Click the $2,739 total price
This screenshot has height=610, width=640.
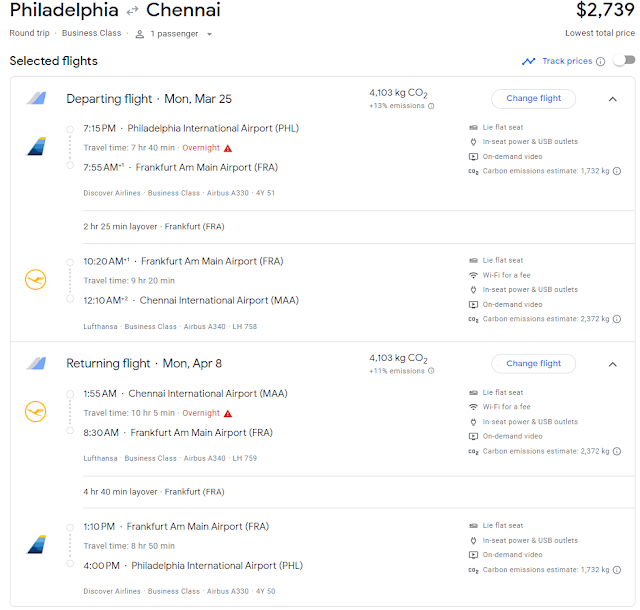point(605,12)
